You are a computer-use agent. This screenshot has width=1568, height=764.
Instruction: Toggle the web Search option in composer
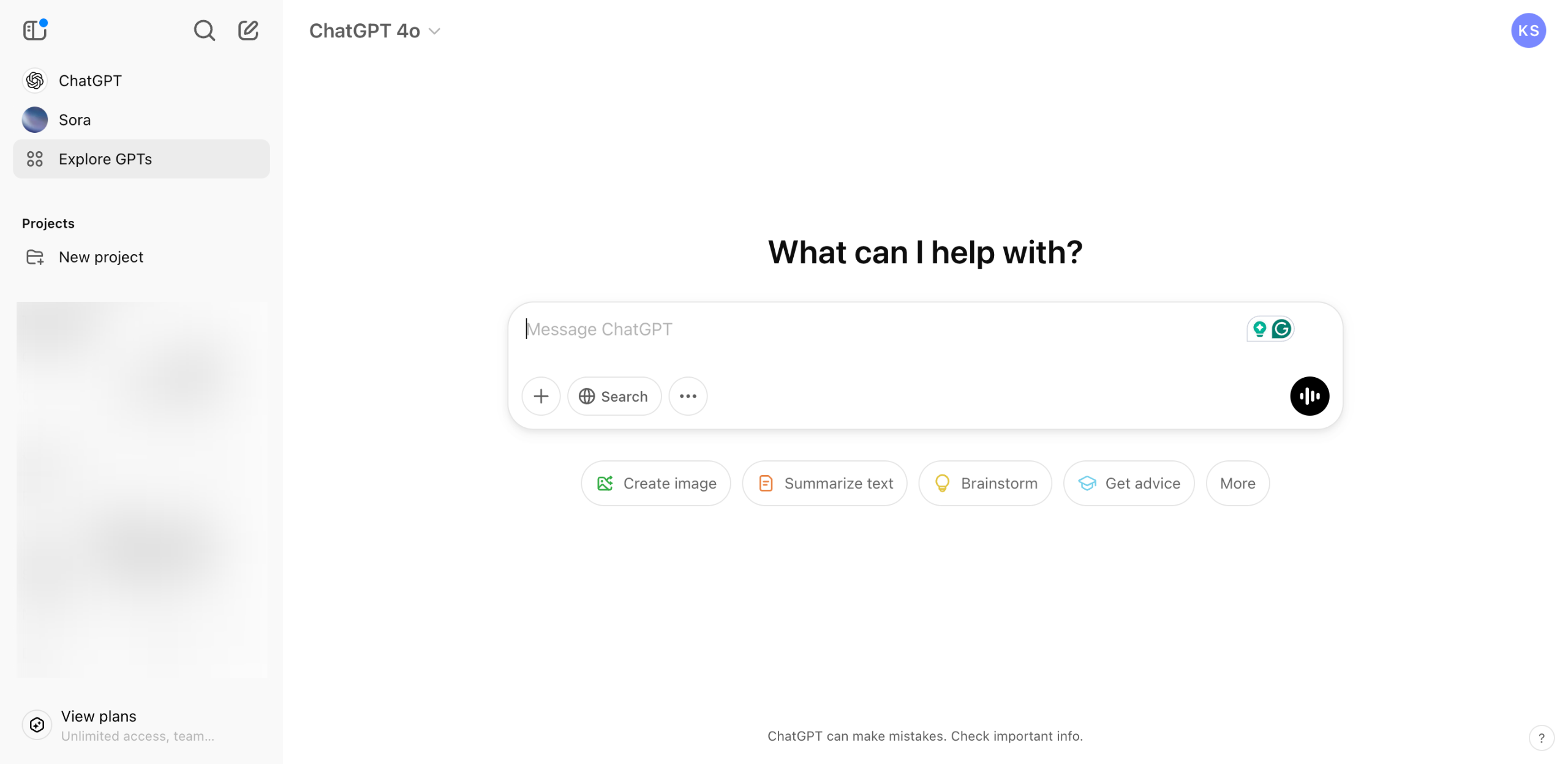614,396
